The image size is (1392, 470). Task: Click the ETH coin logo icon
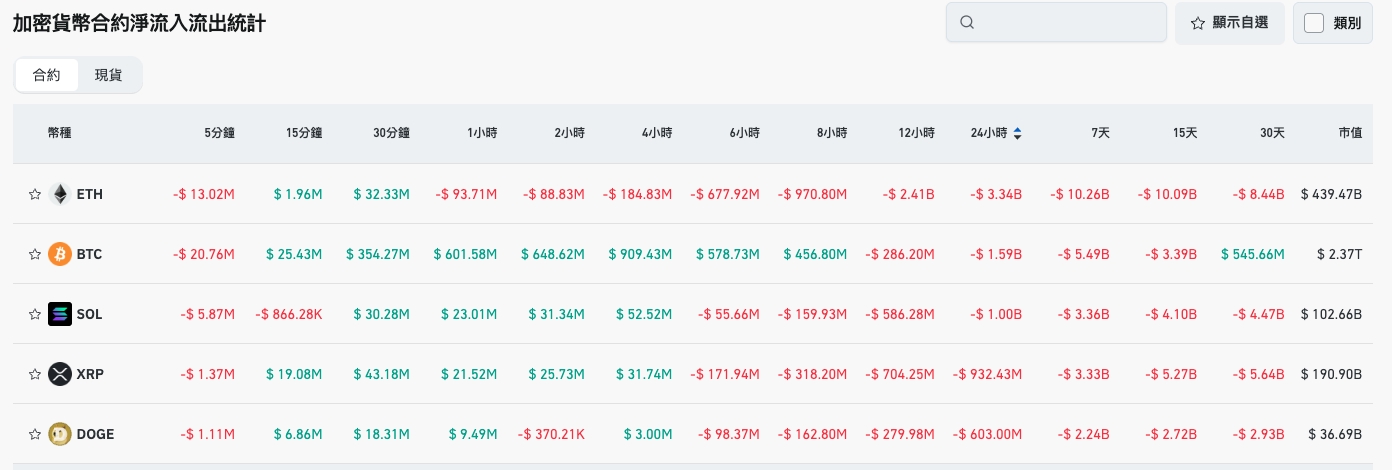(60, 194)
